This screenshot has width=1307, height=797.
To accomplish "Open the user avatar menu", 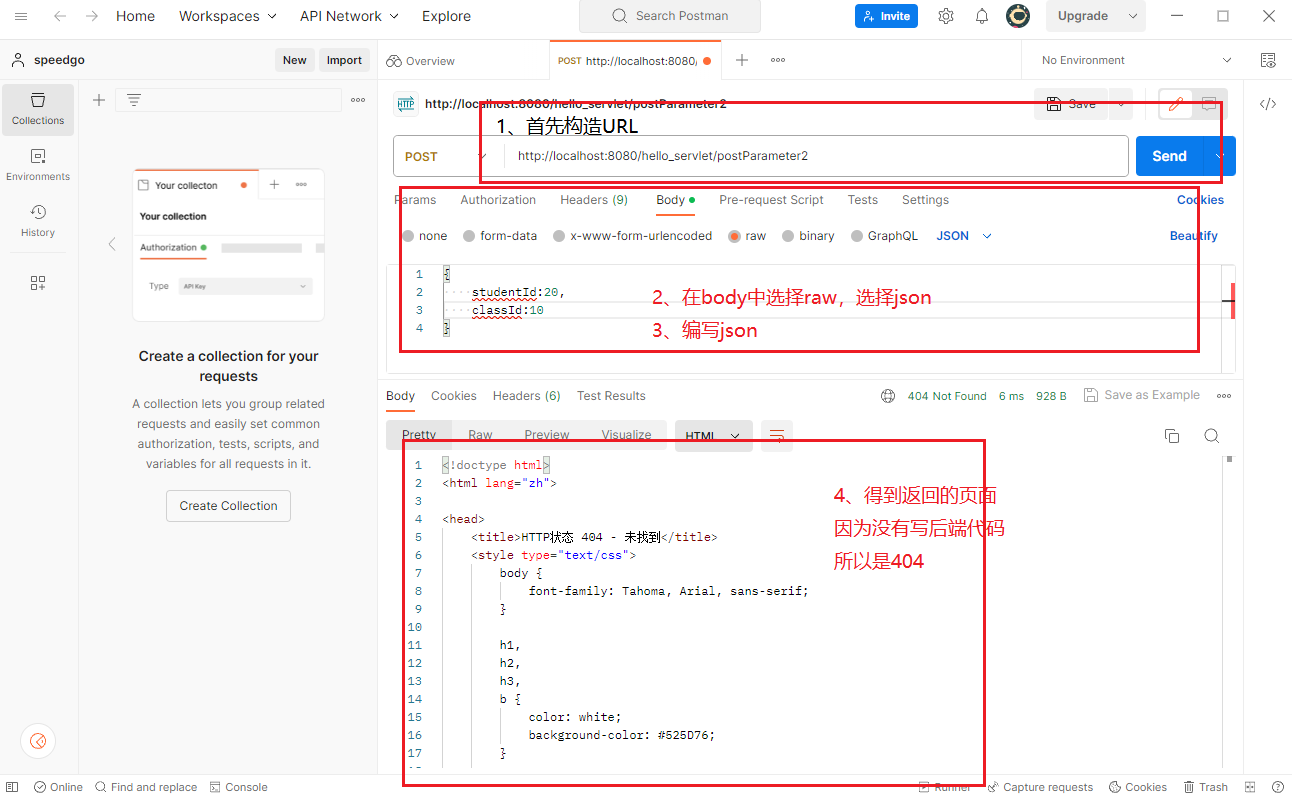I will 1018,16.
